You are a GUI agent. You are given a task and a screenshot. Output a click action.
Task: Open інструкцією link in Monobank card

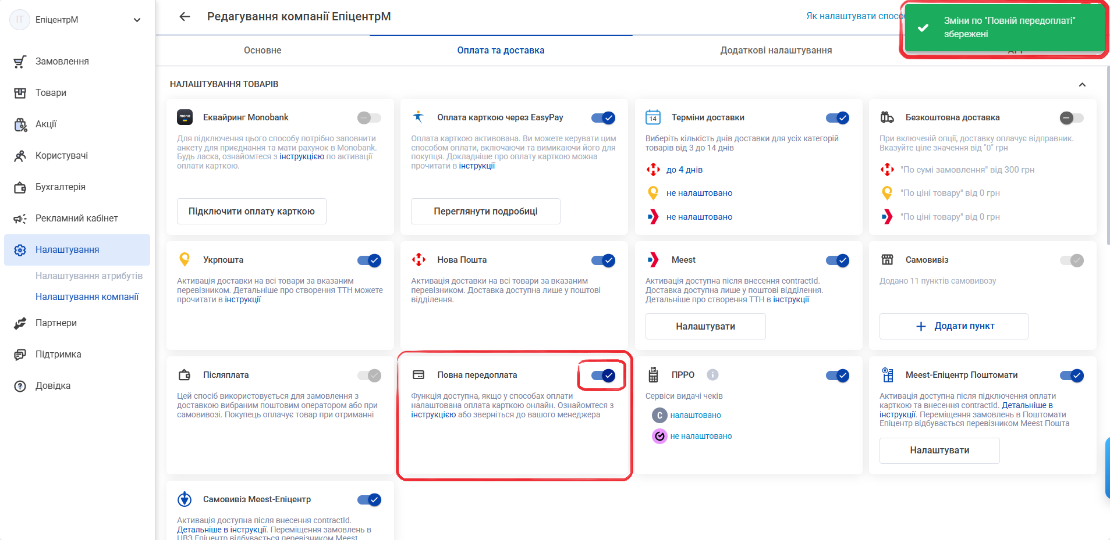tap(302, 157)
